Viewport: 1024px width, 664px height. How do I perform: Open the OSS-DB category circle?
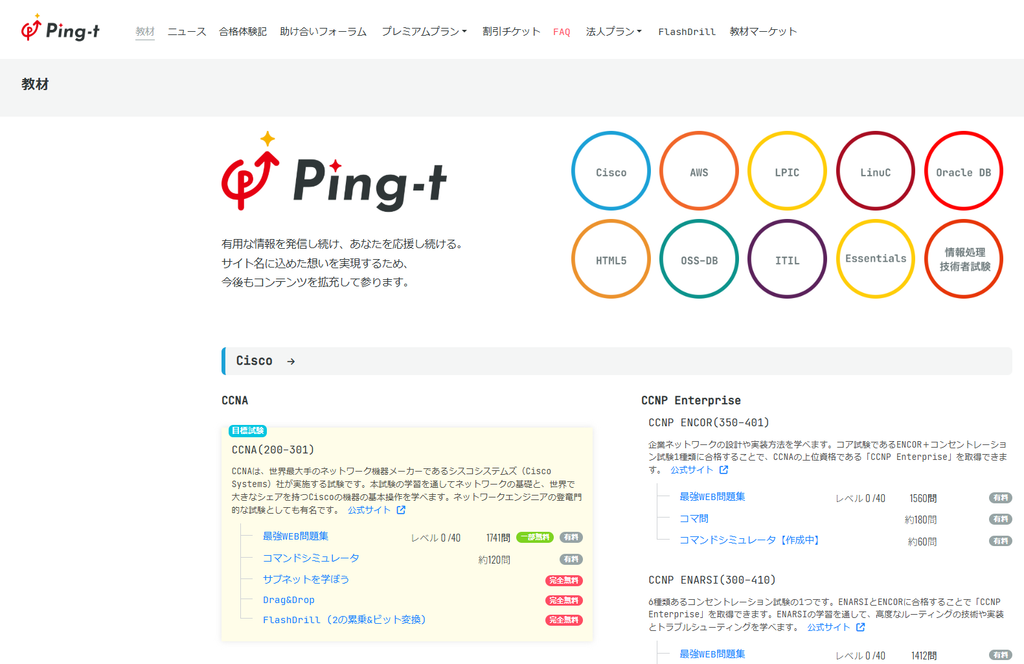coord(699,259)
